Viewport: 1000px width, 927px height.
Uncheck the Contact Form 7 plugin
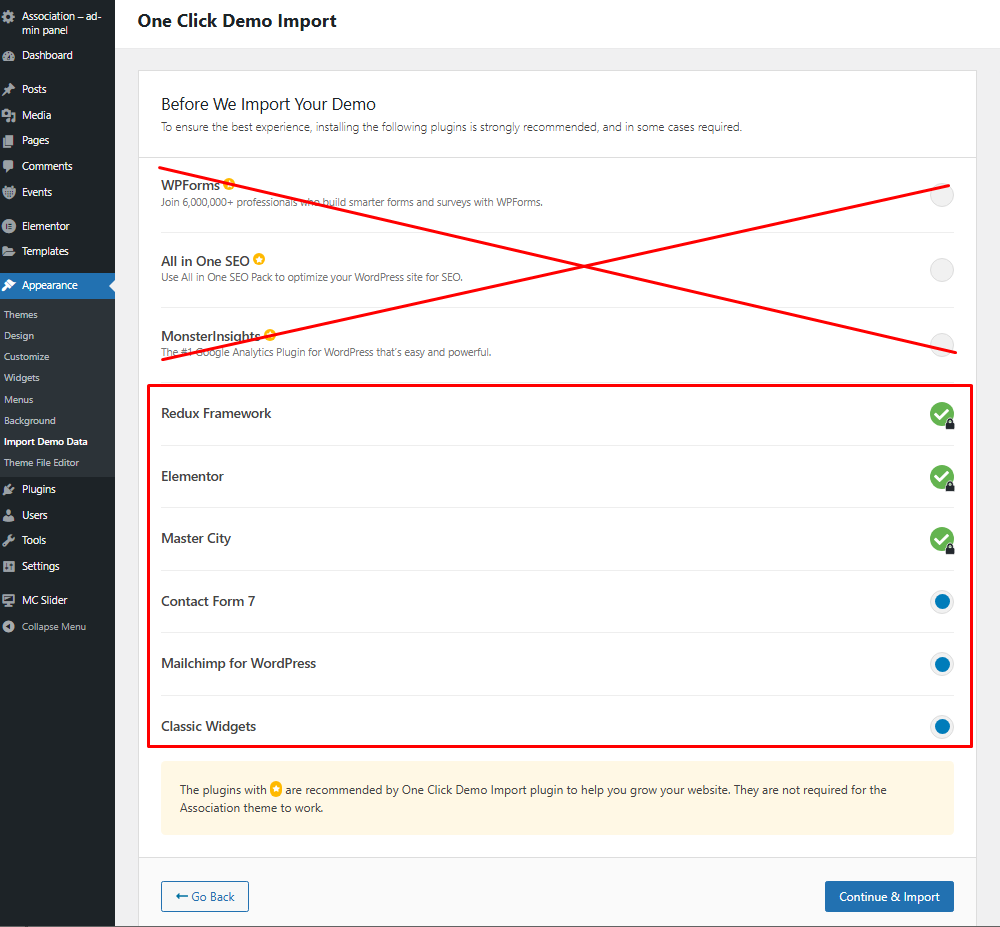click(x=941, y=601)
